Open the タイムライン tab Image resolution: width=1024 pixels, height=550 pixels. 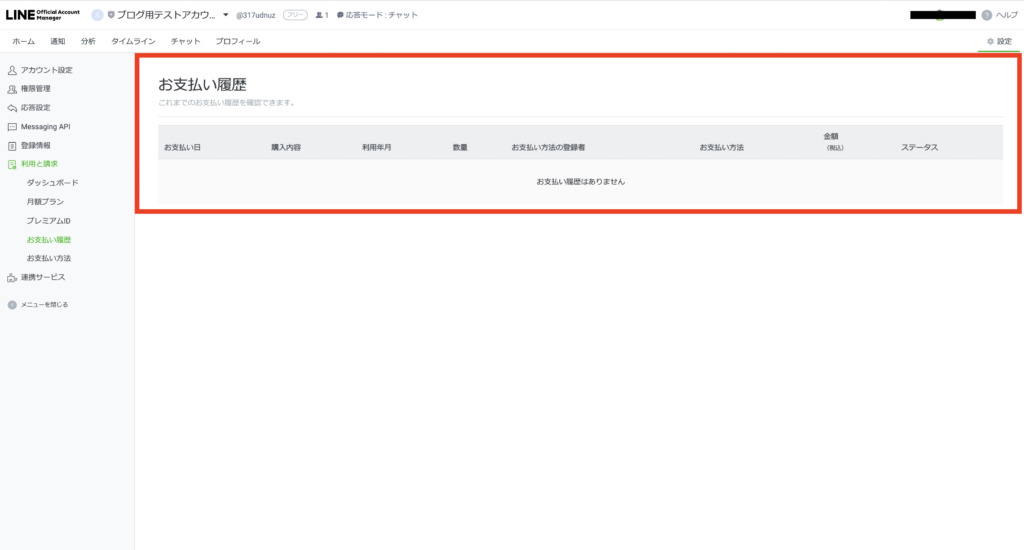point(133,41)
